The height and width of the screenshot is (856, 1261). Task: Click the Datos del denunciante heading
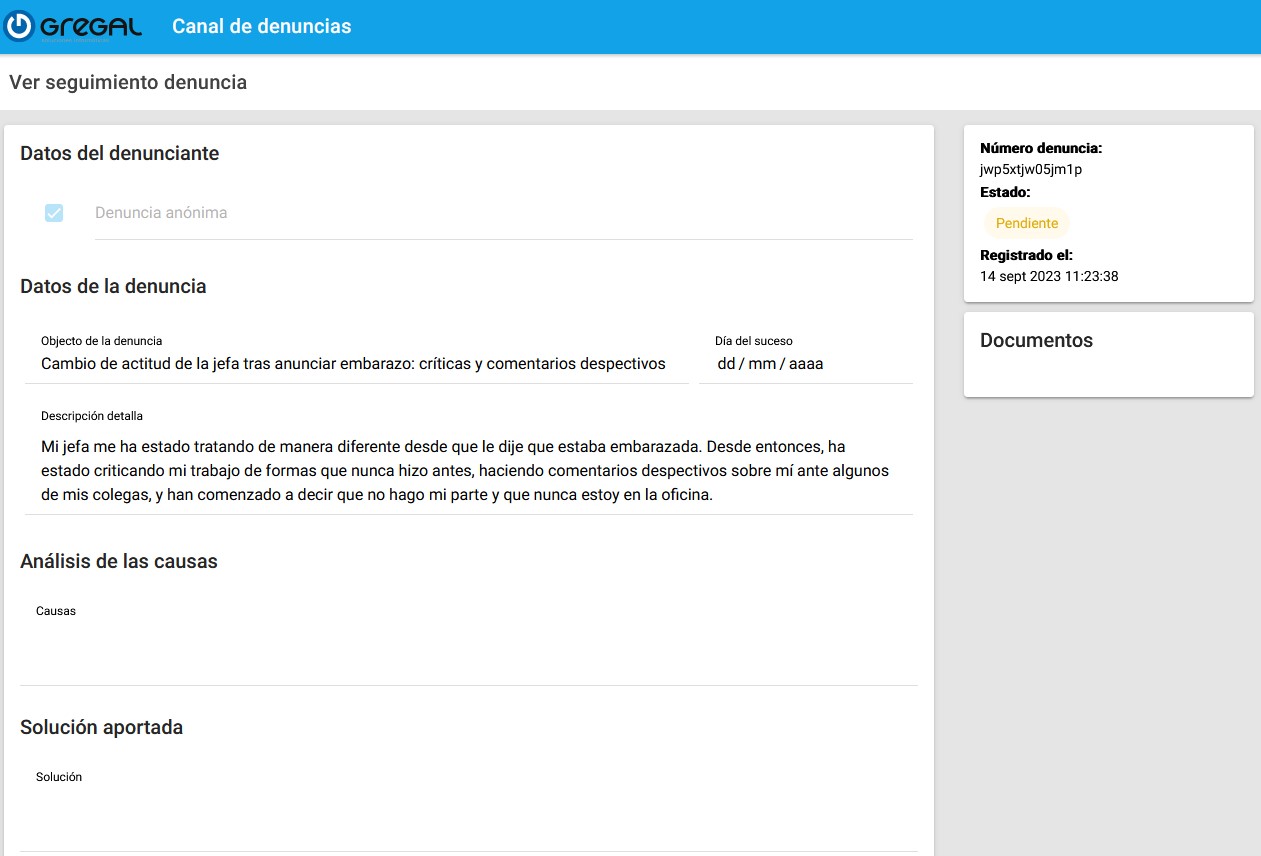coord(119,153)
